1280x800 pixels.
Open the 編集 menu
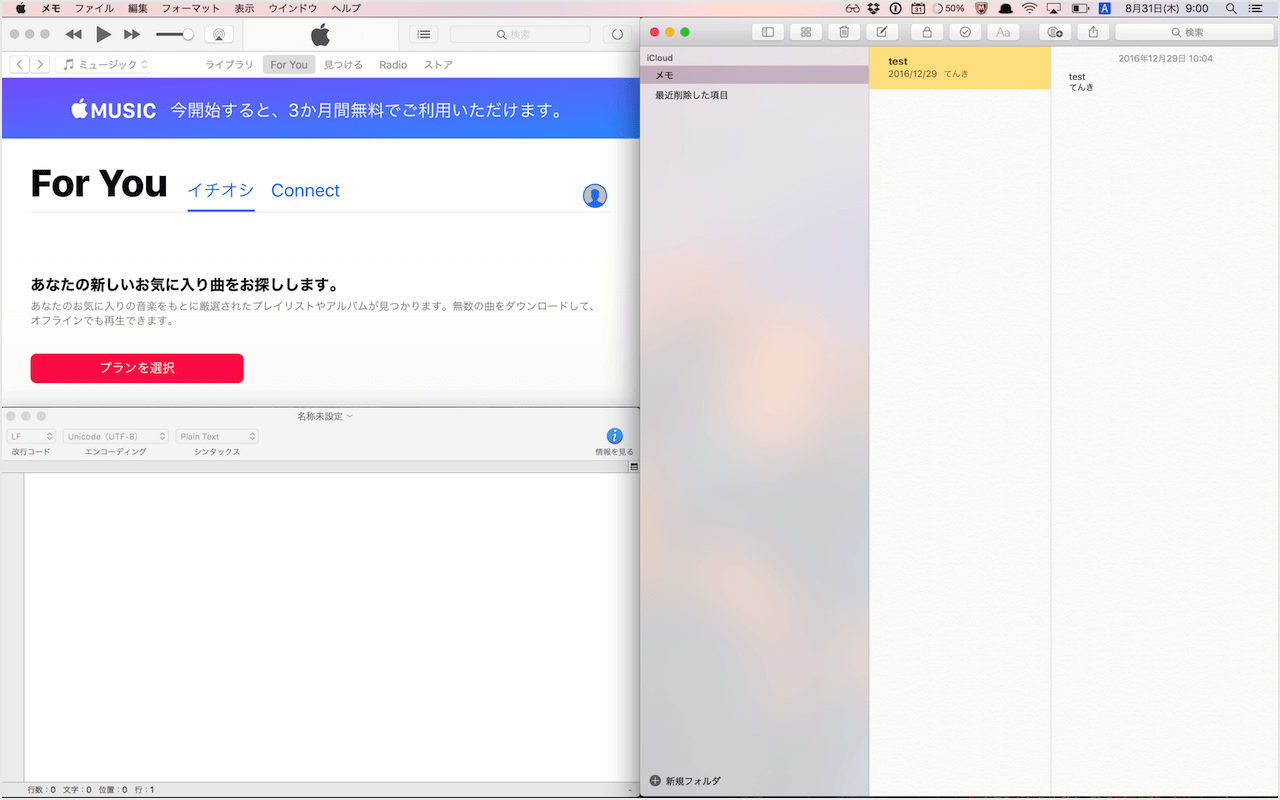[x=138, y=8]
